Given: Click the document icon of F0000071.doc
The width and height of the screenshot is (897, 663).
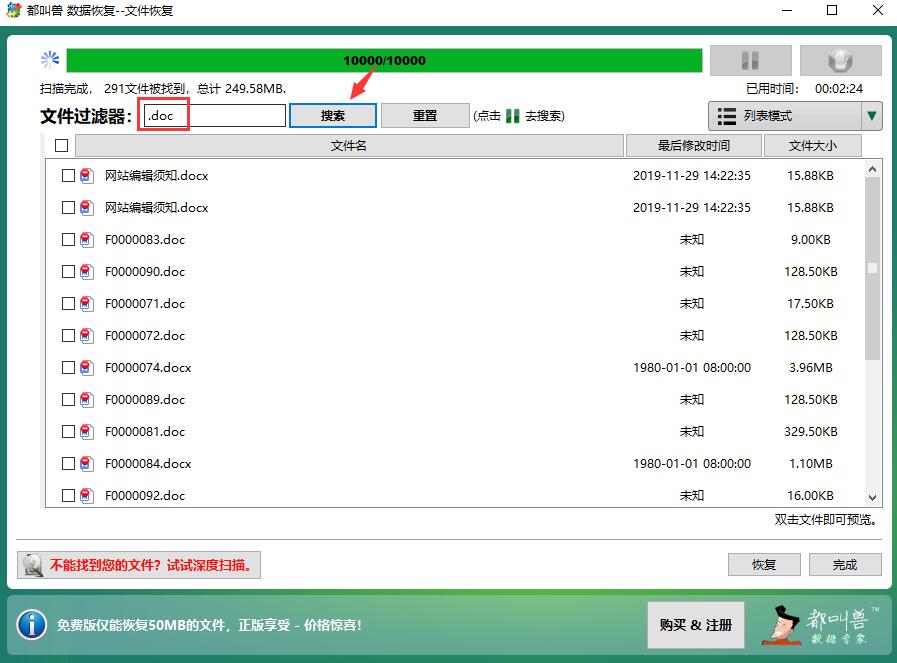Looking at the screenshot, I should [x=87, y=304].
